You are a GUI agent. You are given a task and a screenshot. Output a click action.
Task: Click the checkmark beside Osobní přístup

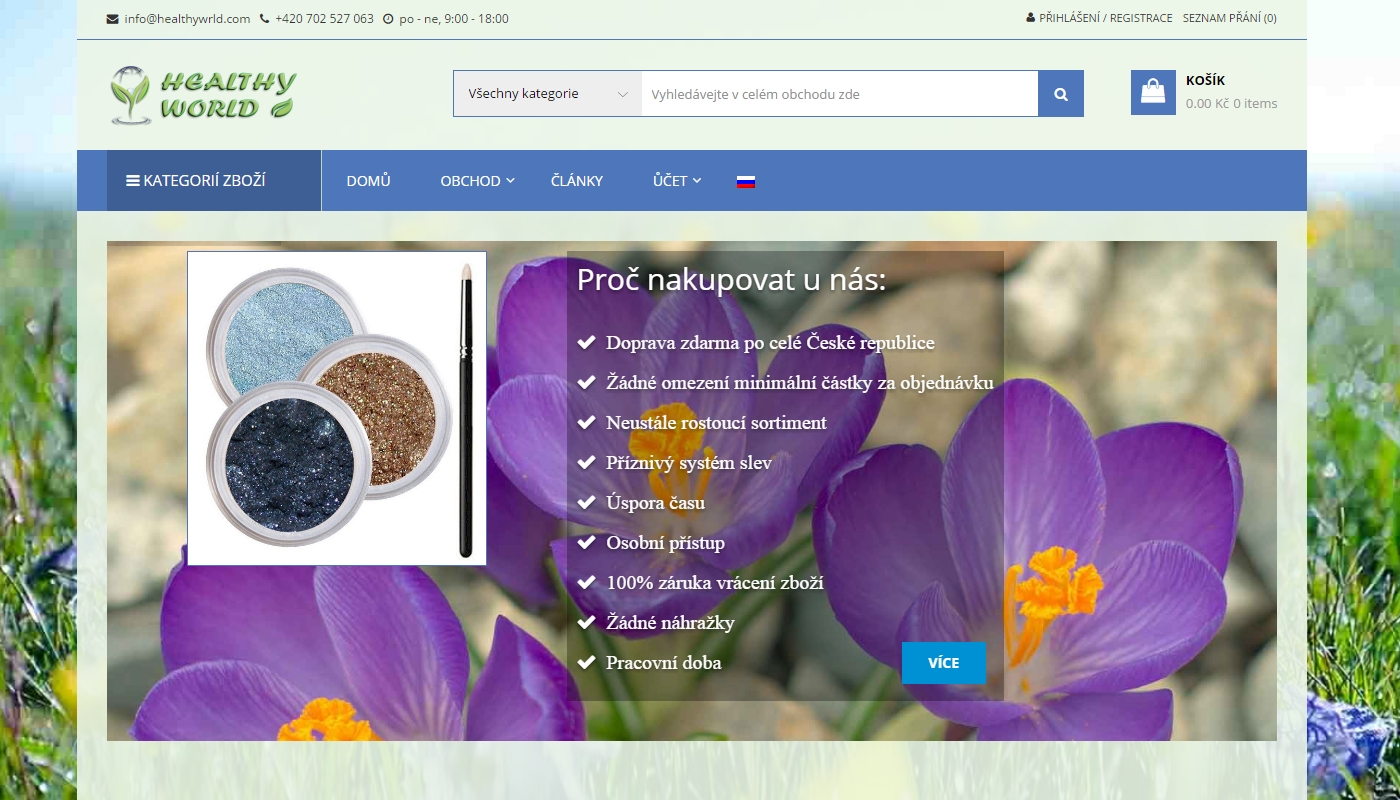(587, 543)
